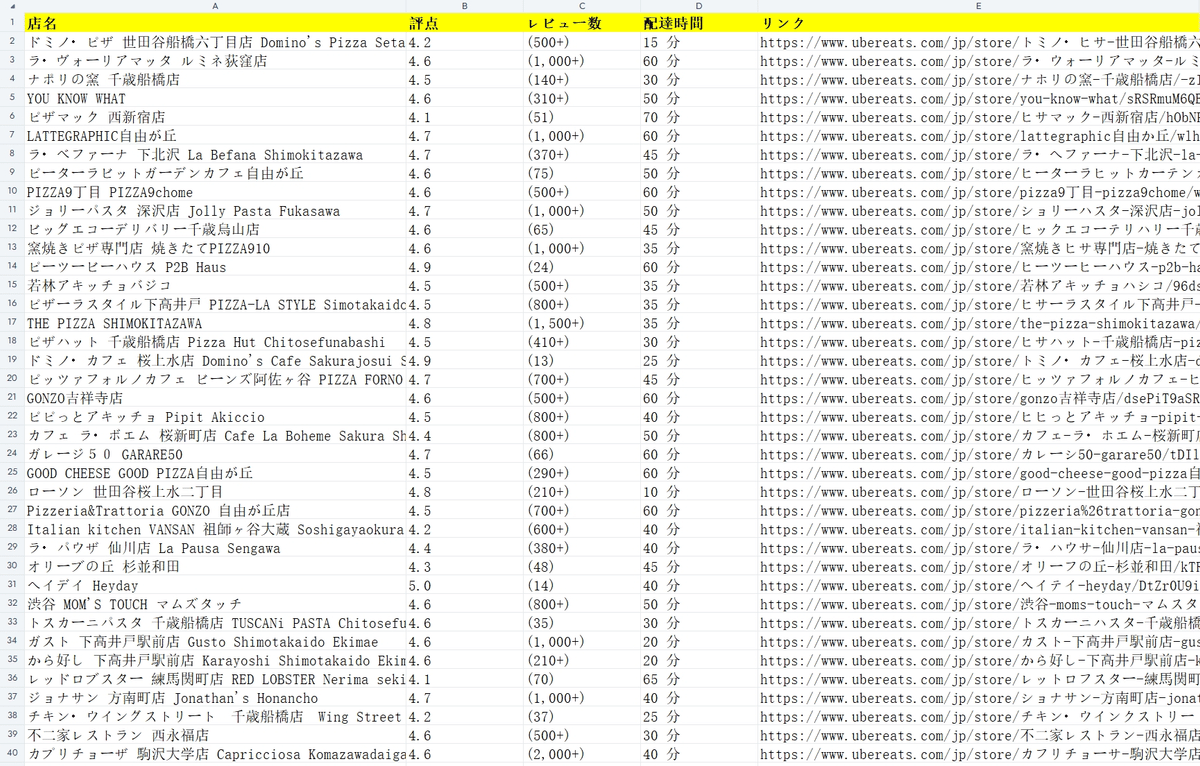Select the オリーブの丘 杉並和田 cell
1200x766 pixels.
point(215,566)
